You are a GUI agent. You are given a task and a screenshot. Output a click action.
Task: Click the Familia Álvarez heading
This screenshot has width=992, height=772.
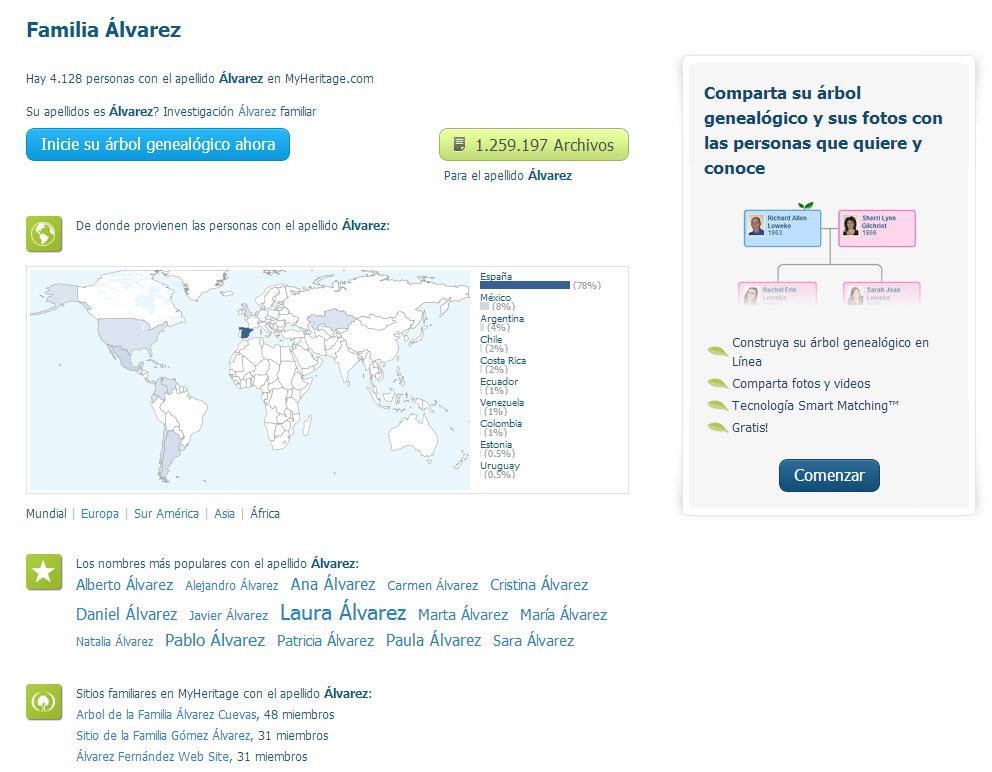coord(104,30)
